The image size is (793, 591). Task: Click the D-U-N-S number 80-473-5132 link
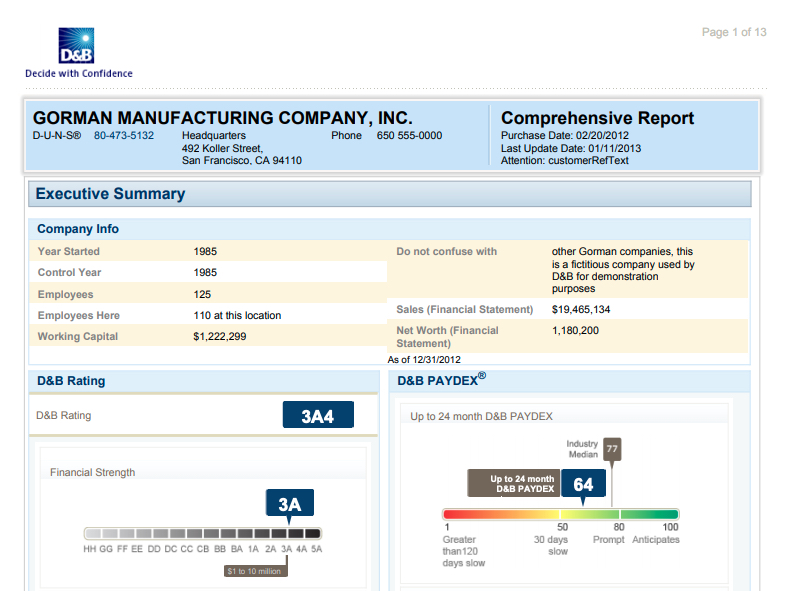[124, 135]
